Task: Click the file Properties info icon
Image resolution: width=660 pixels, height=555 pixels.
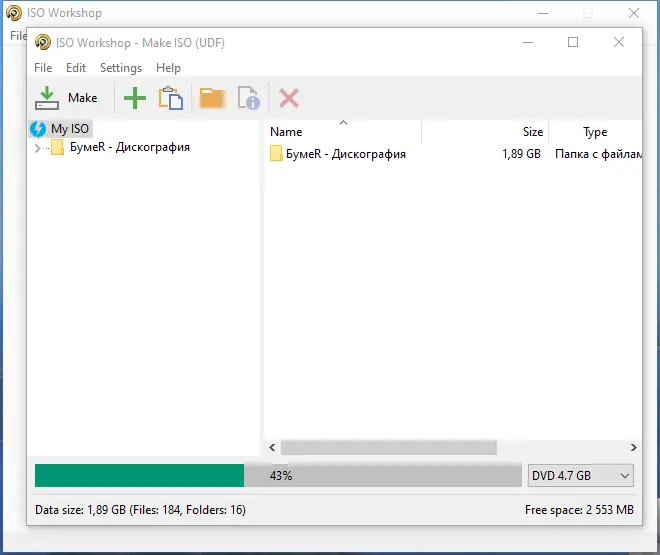Action: [x=249, y=98]
